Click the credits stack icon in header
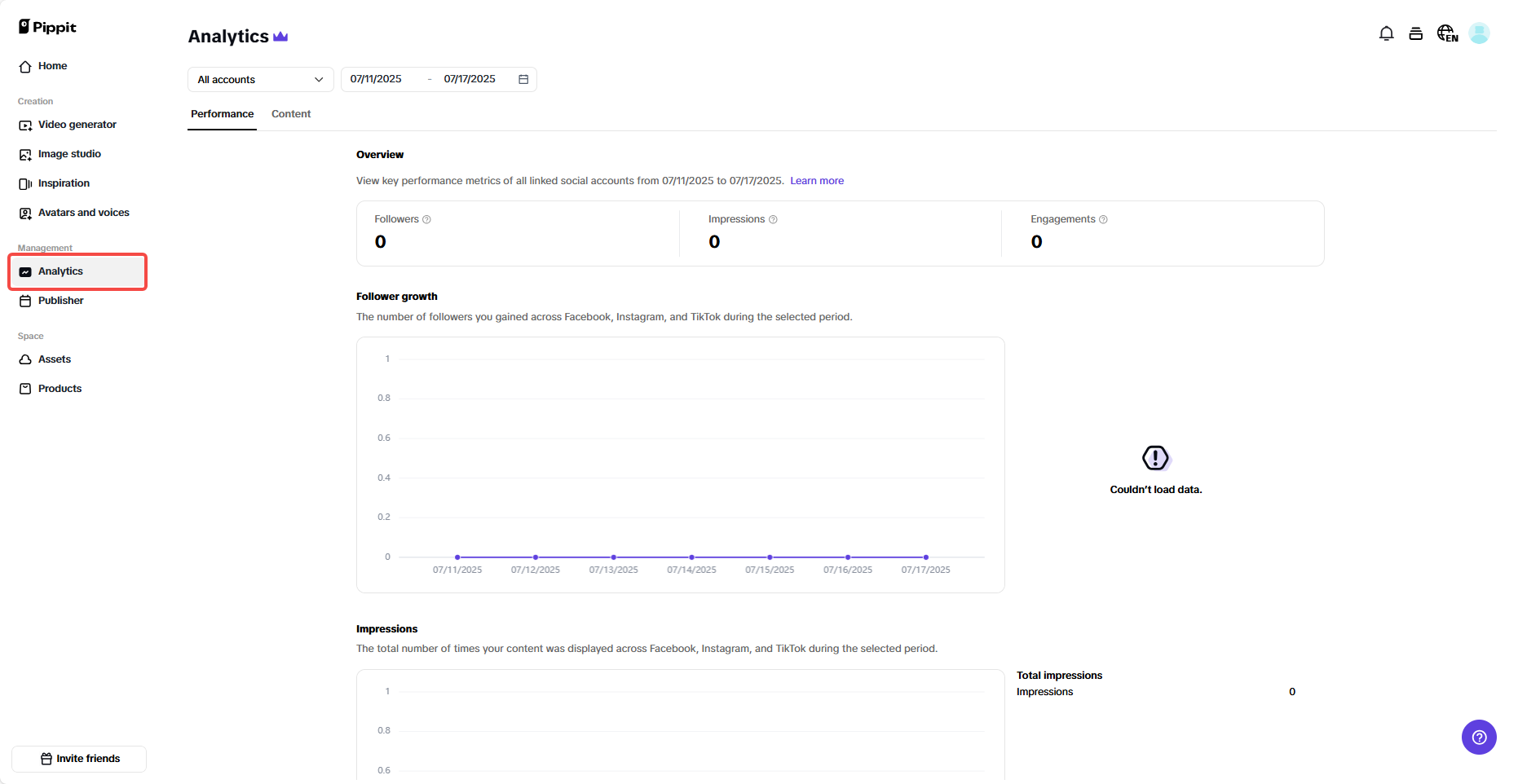Screen dimensions: 1518x784 1416,33
